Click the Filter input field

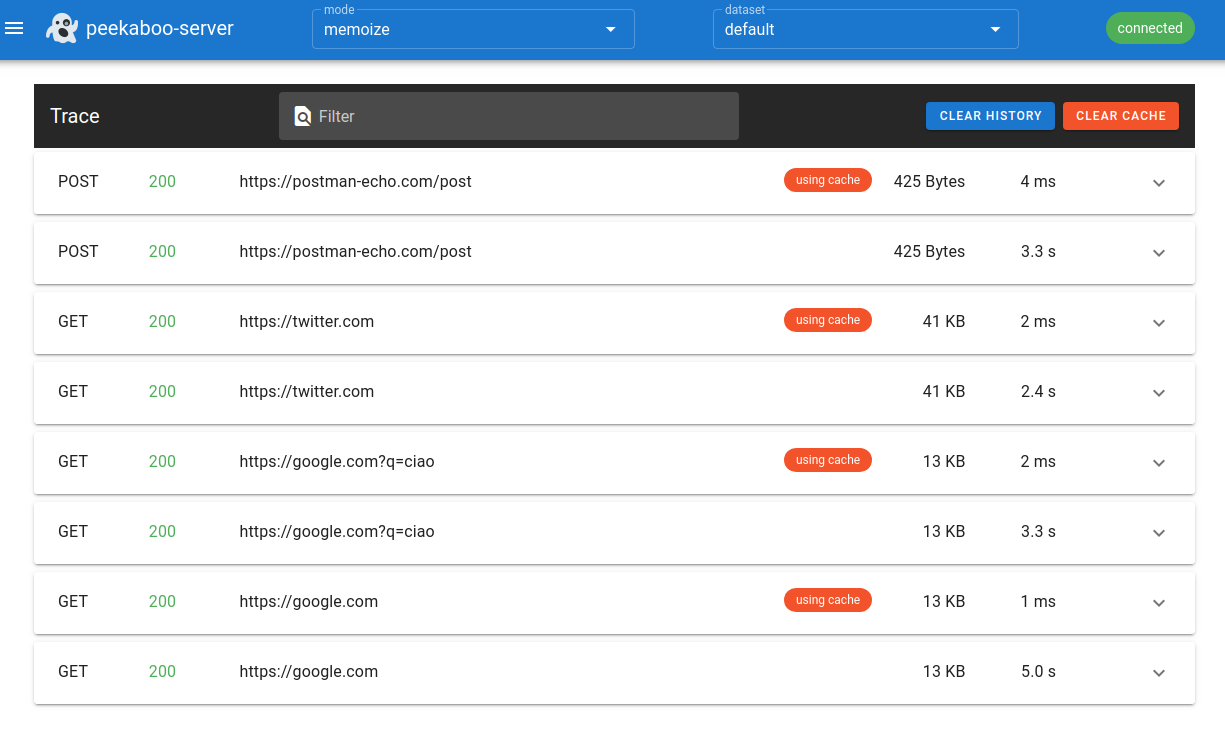(x=509, y=116)
